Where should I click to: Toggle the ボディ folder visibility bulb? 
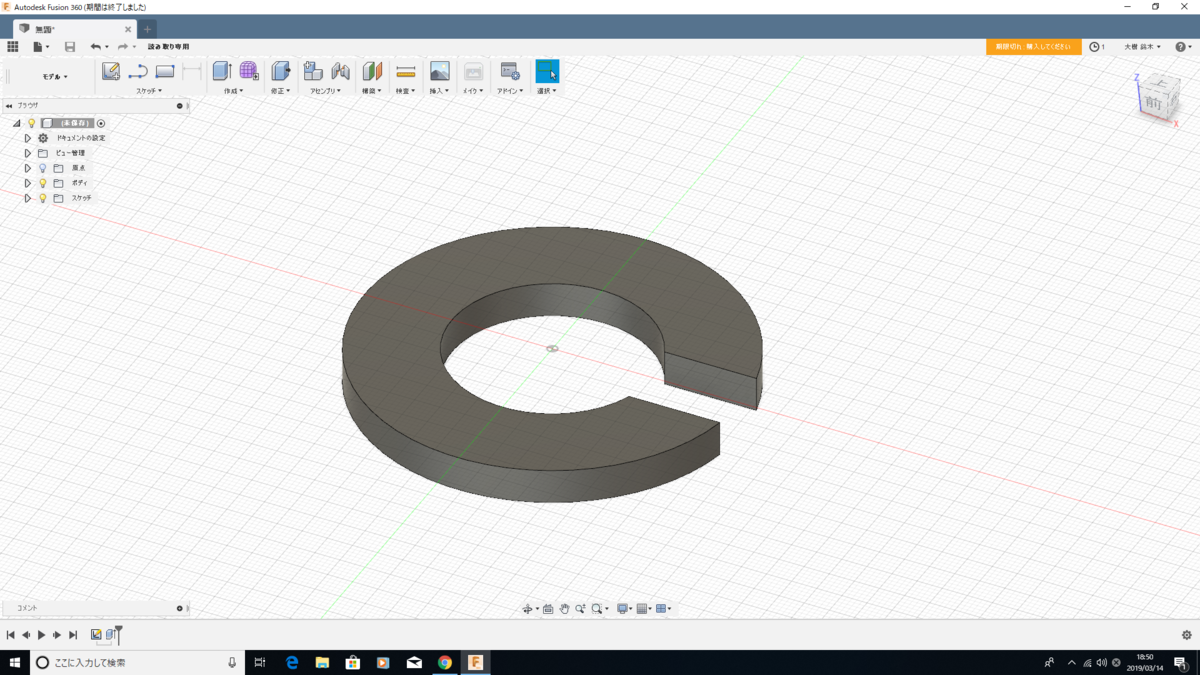(43, 183)
